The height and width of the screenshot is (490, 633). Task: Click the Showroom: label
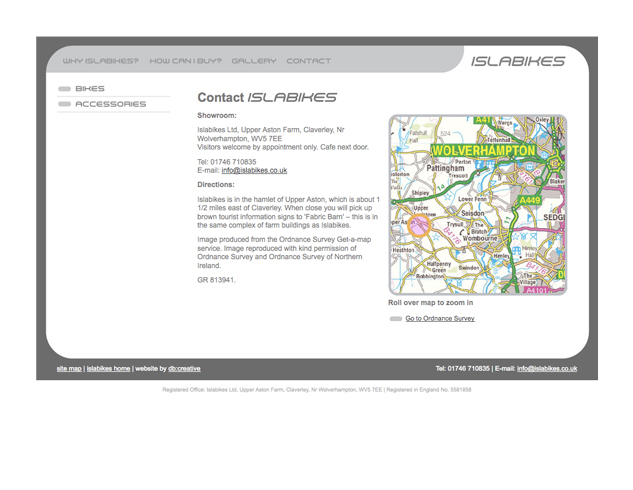pos(217,115)
